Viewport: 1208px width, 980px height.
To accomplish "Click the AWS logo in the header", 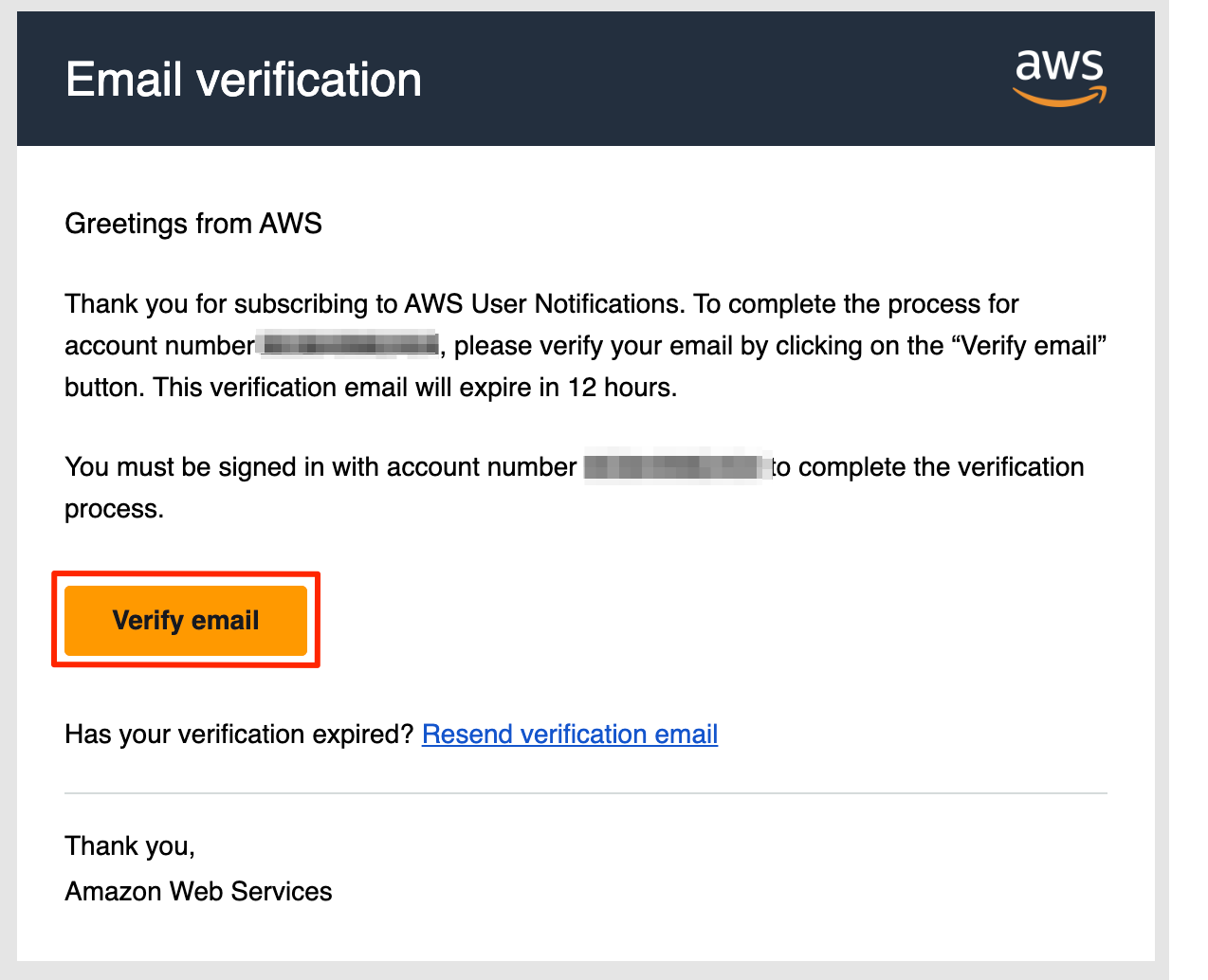I will click(1059, 77).
